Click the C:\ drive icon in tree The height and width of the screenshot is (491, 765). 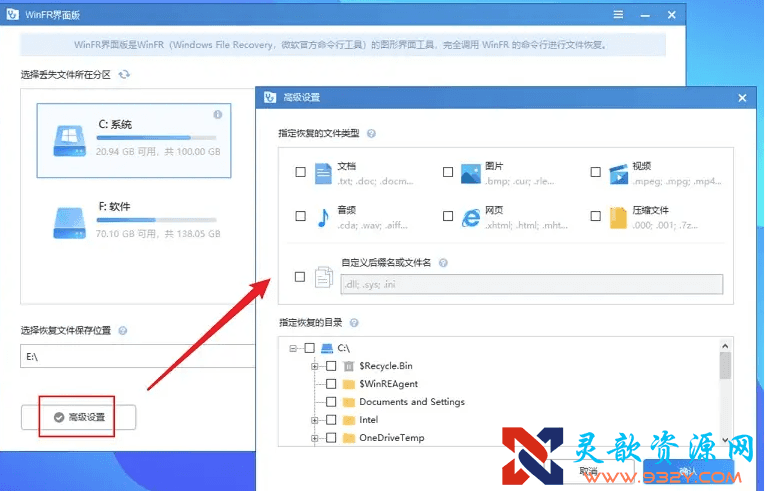(x=327, y=348)
